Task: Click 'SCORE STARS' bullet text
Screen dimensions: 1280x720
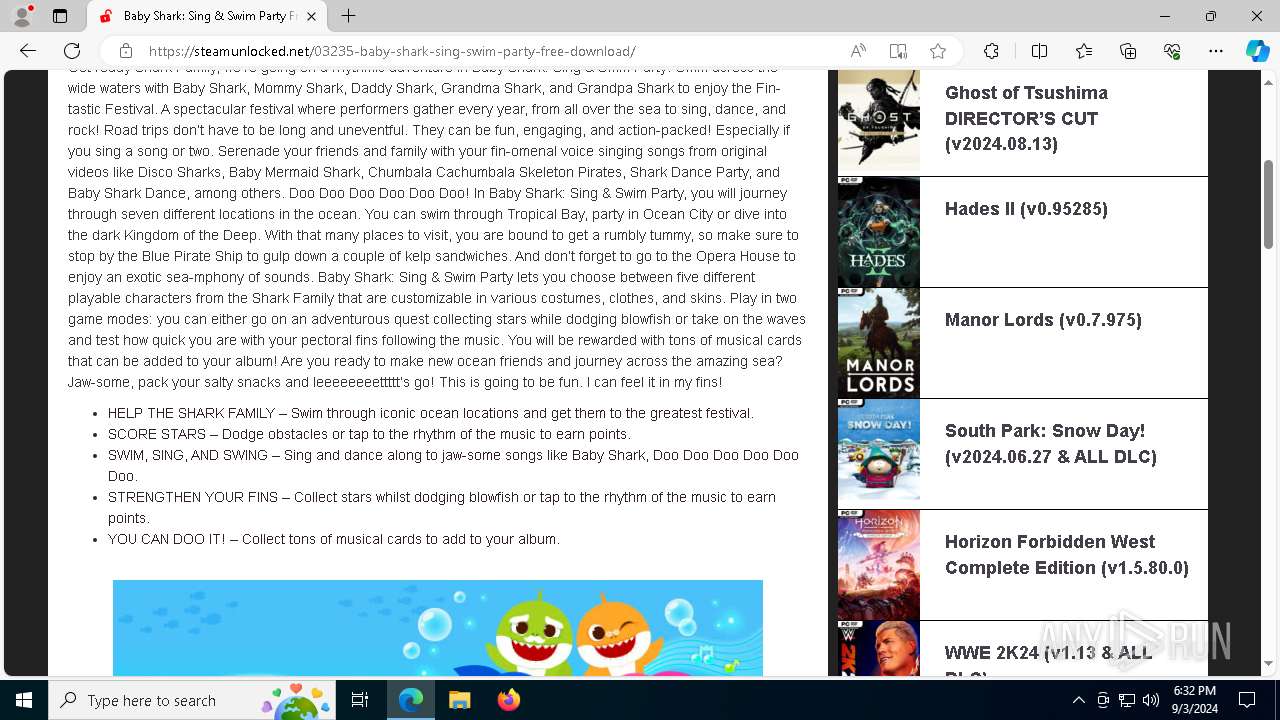Action: pyautogui.click(x=369, y=434)
